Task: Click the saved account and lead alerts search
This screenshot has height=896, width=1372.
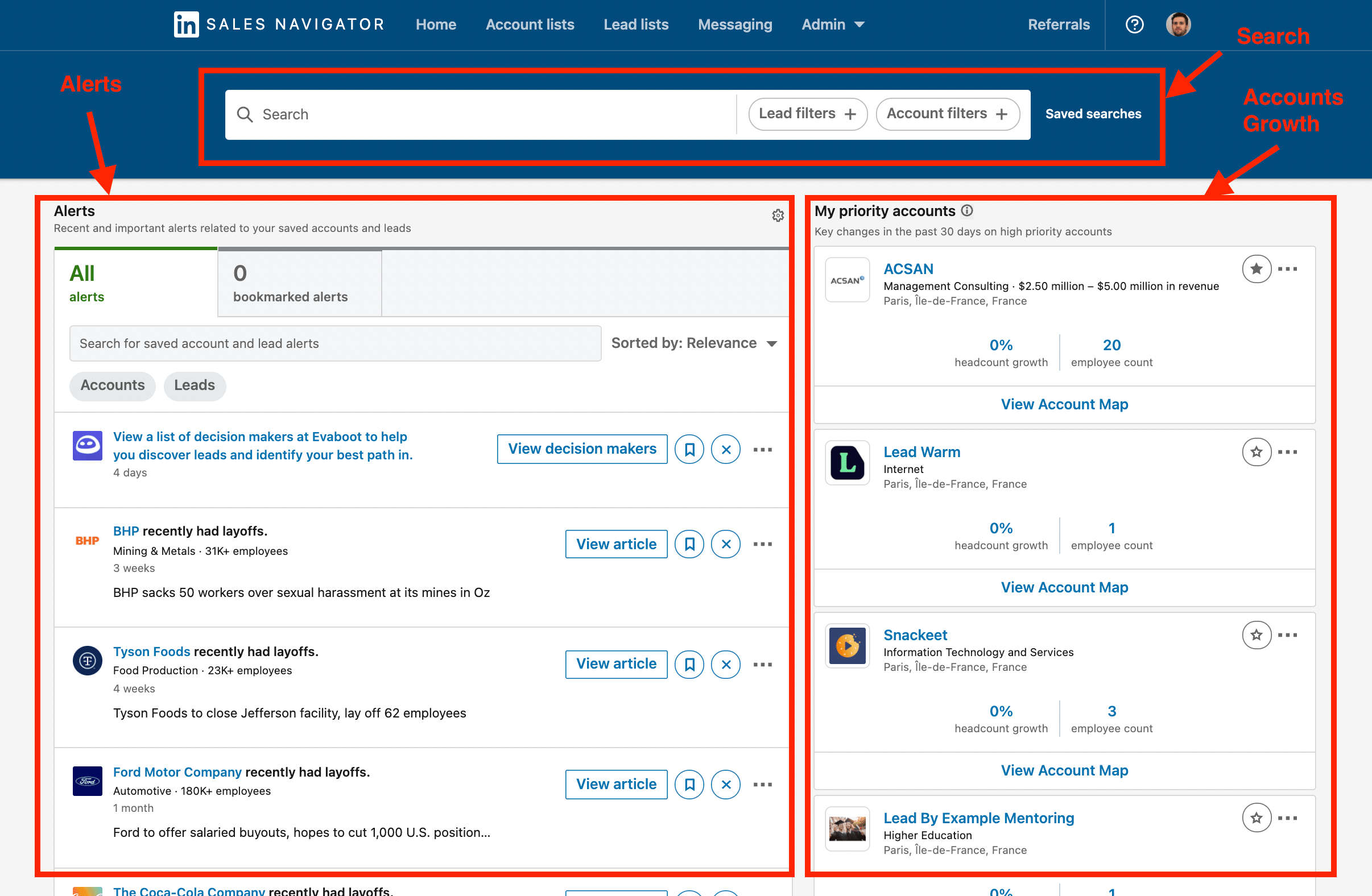Action: point(335,343)
